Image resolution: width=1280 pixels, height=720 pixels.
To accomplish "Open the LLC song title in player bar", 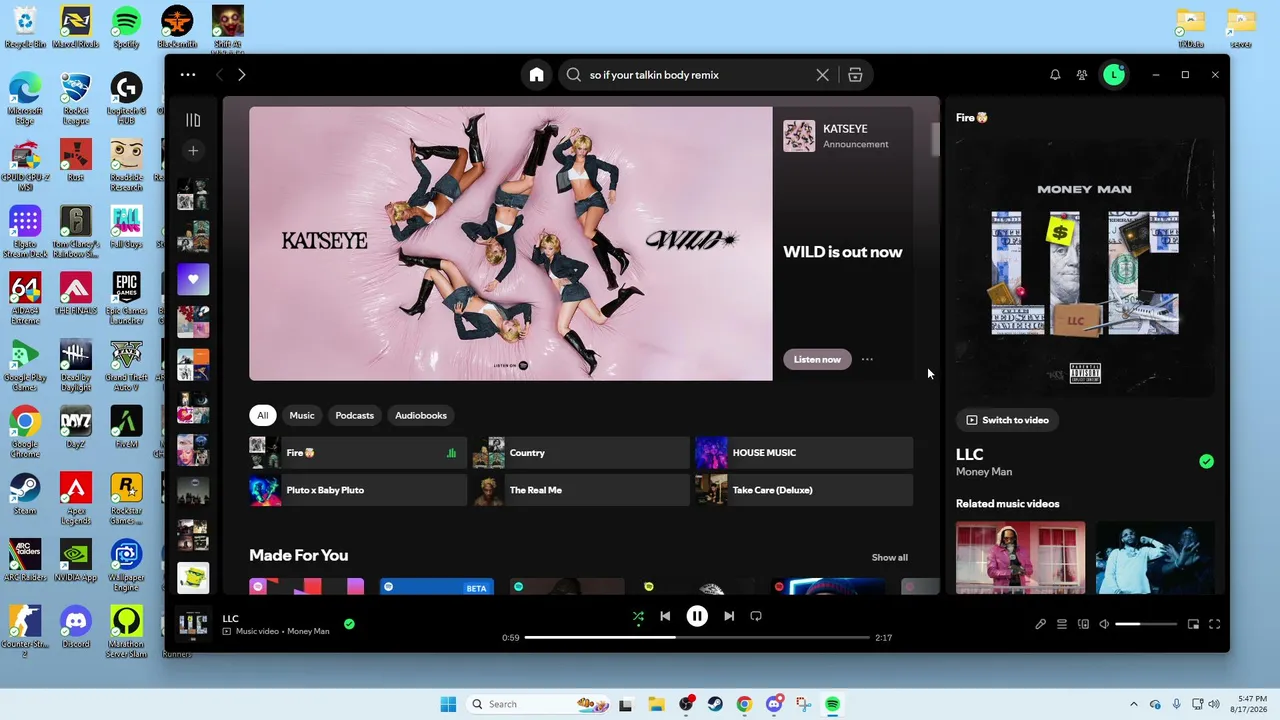I will coord(230,618).
